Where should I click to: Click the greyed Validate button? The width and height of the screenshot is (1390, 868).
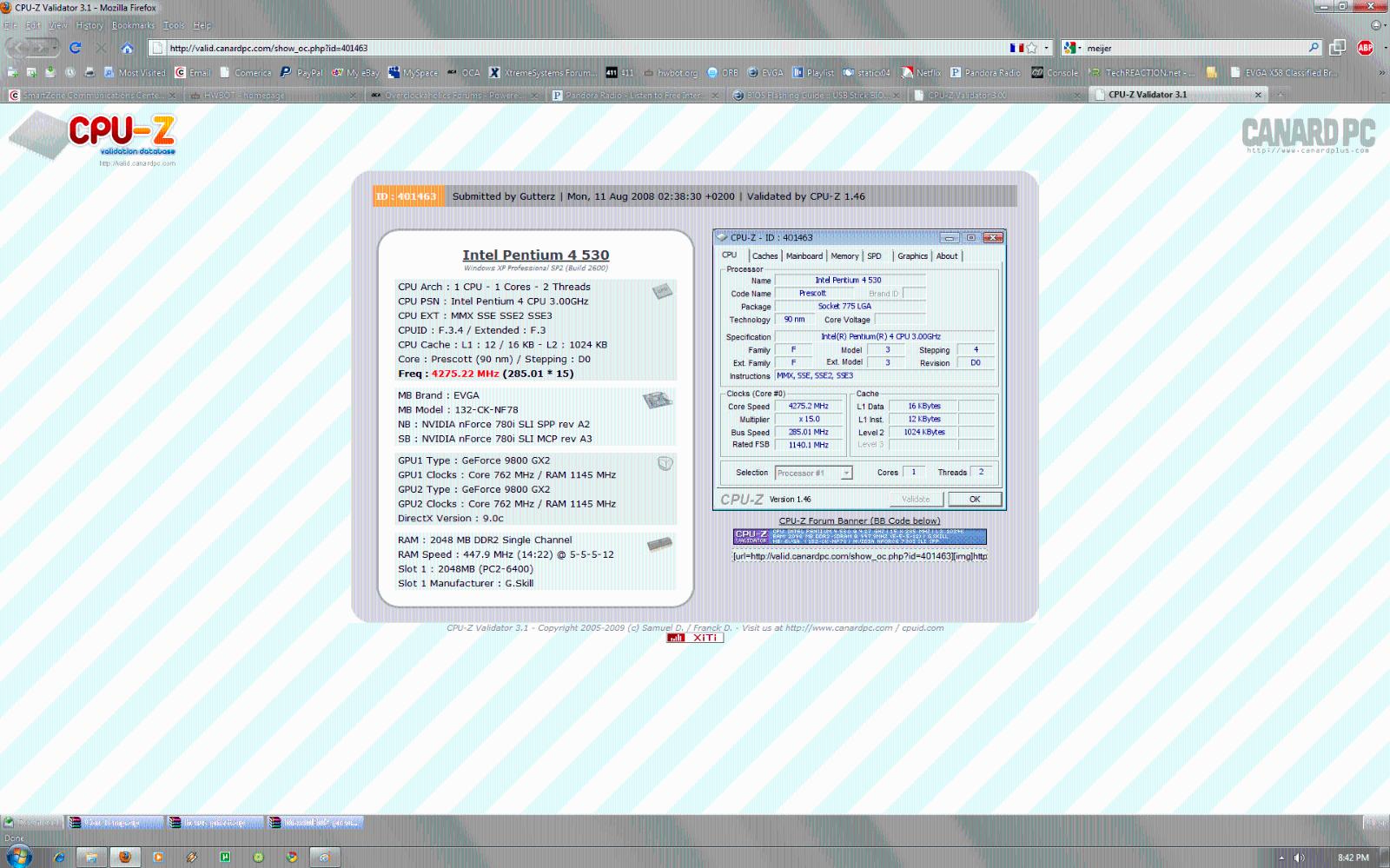916,500
